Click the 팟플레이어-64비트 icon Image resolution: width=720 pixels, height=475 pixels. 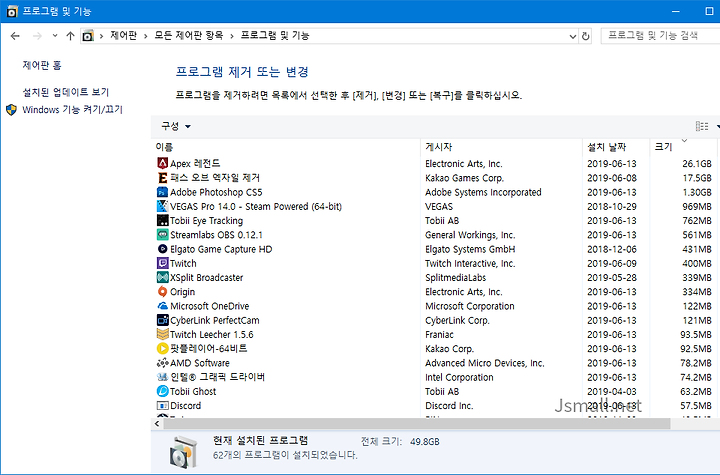(x=163, y=348)
